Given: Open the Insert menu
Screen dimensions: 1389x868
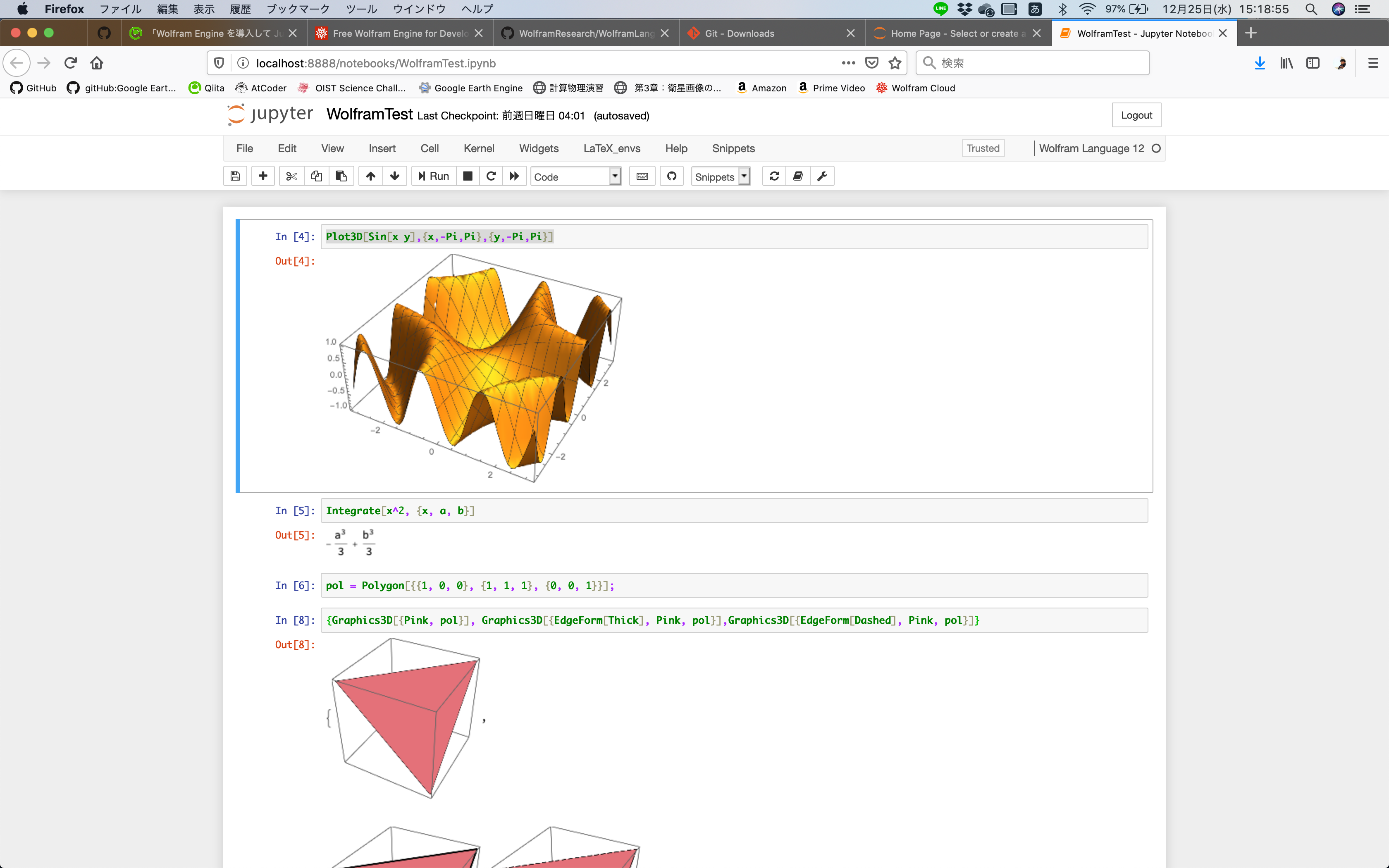Looking at the screenshot, I should coord(382,149).
